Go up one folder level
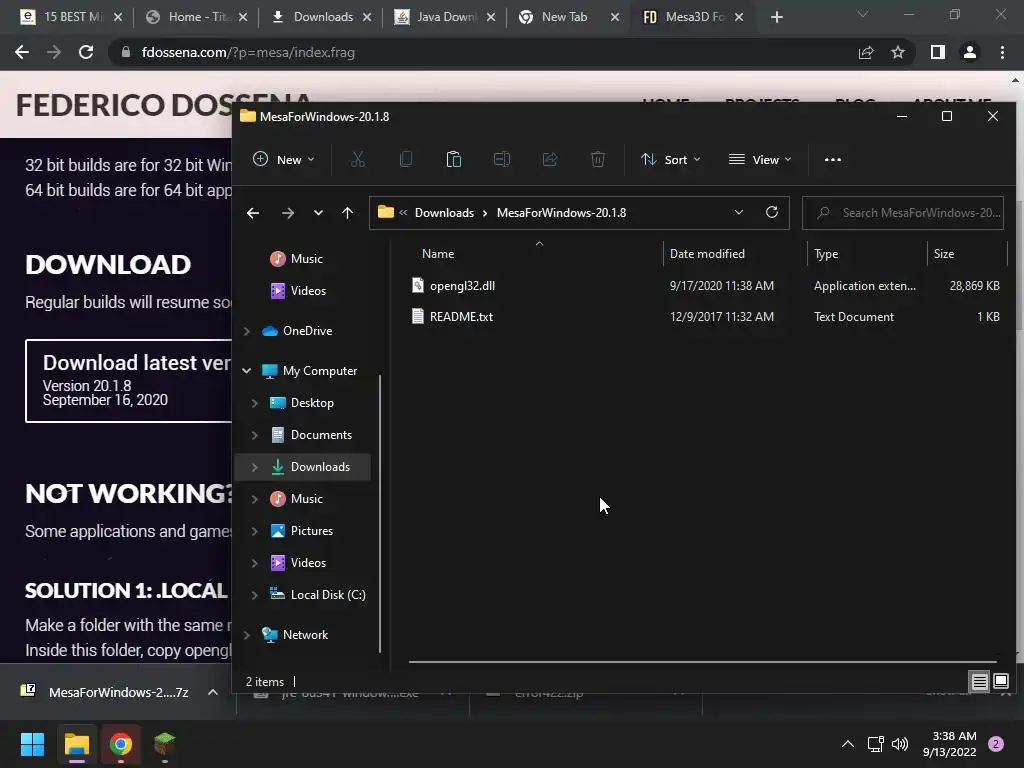 coord(347,213)
